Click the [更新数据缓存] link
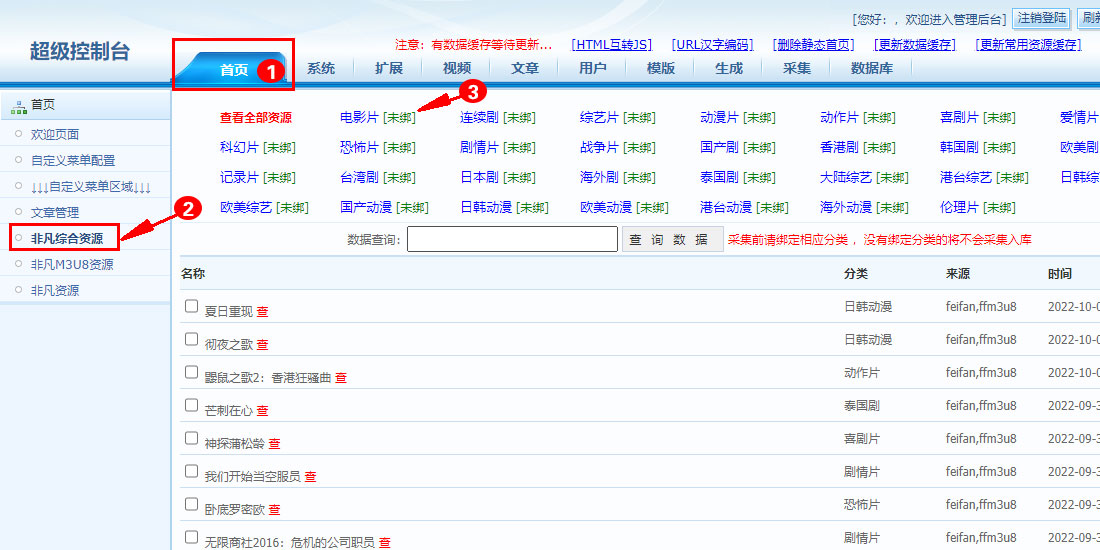Screen dimensions: 1100x550 [x=914, y=45]
